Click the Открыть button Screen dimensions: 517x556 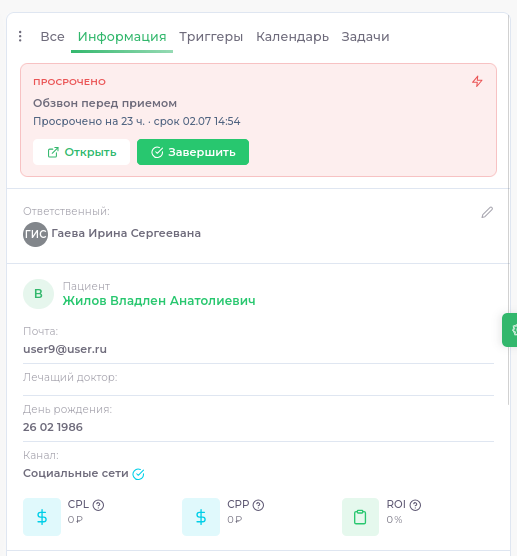point(82,152)
